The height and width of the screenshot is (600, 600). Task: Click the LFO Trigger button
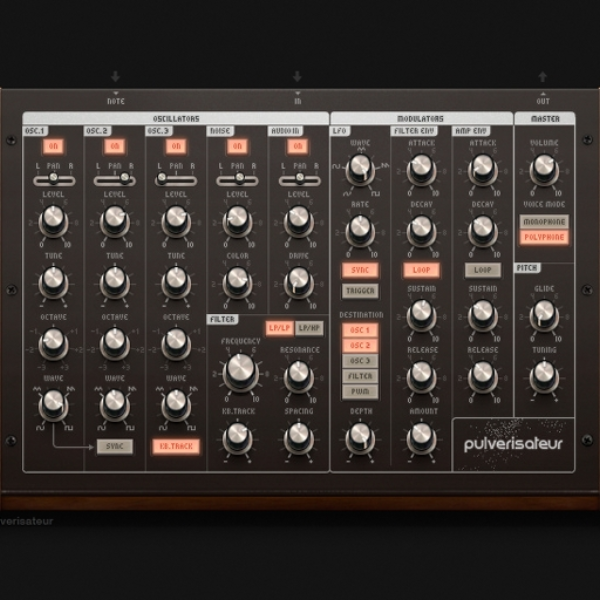(360, 291)
